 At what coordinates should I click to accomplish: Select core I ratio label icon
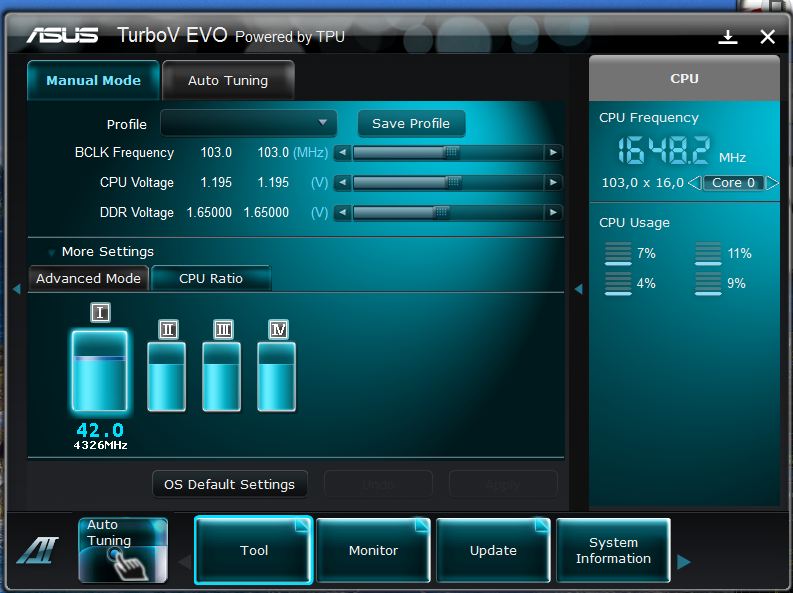click(100, 312)
